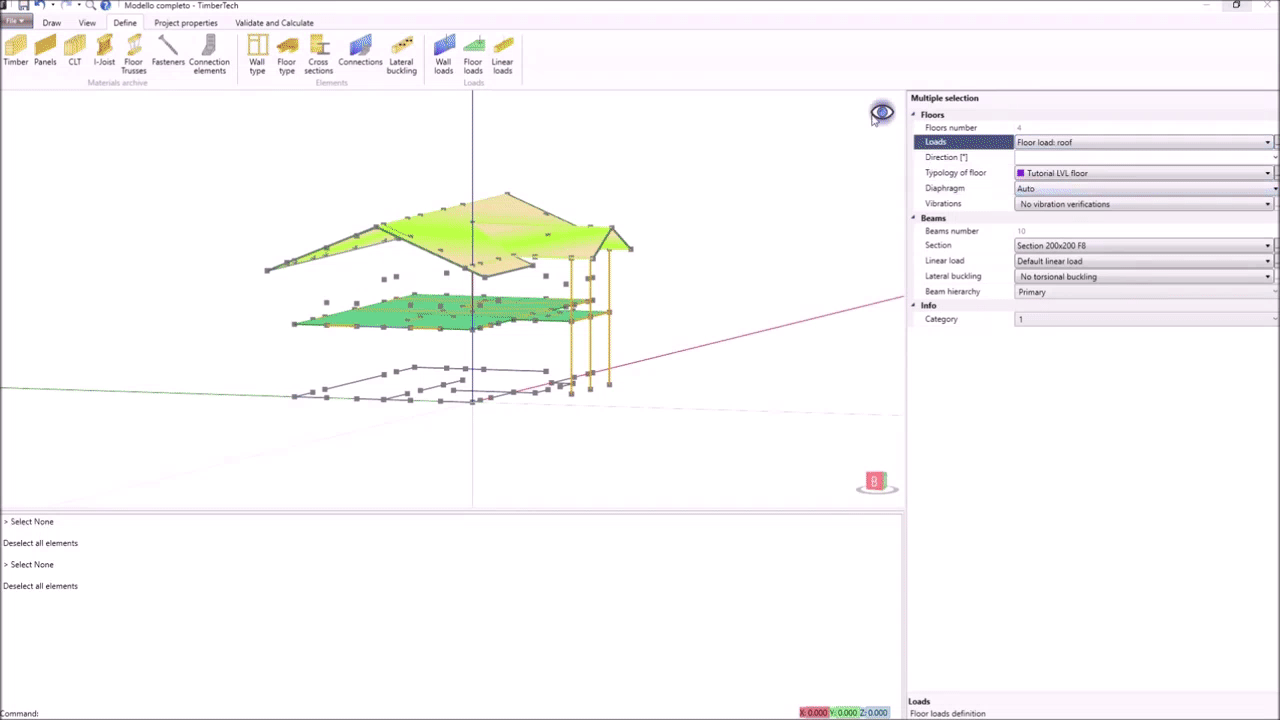Collapse the Info property group
Screen dimensions: 1280x720
(914, 306)
